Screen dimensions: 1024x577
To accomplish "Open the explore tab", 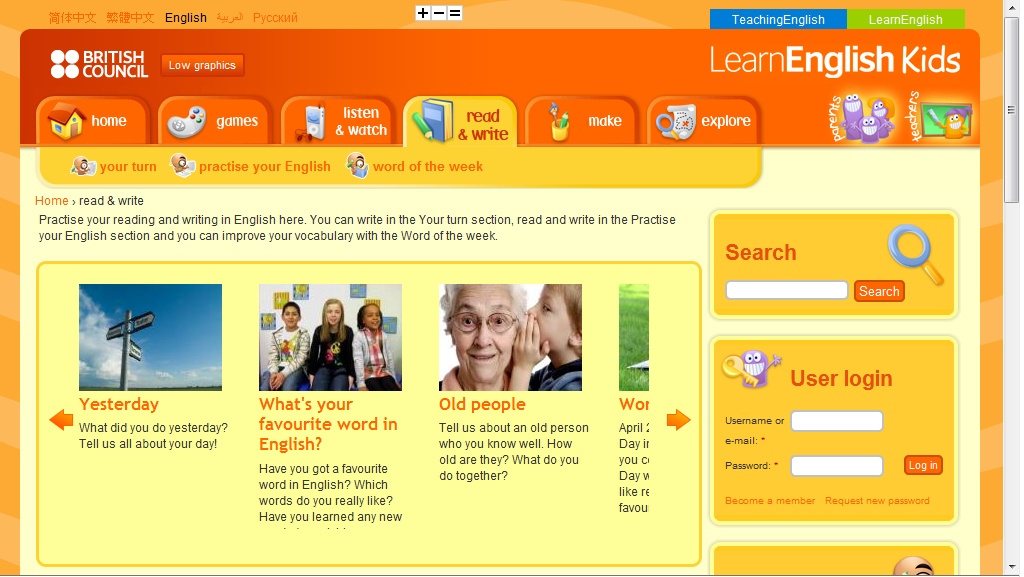I will point(703,121).
